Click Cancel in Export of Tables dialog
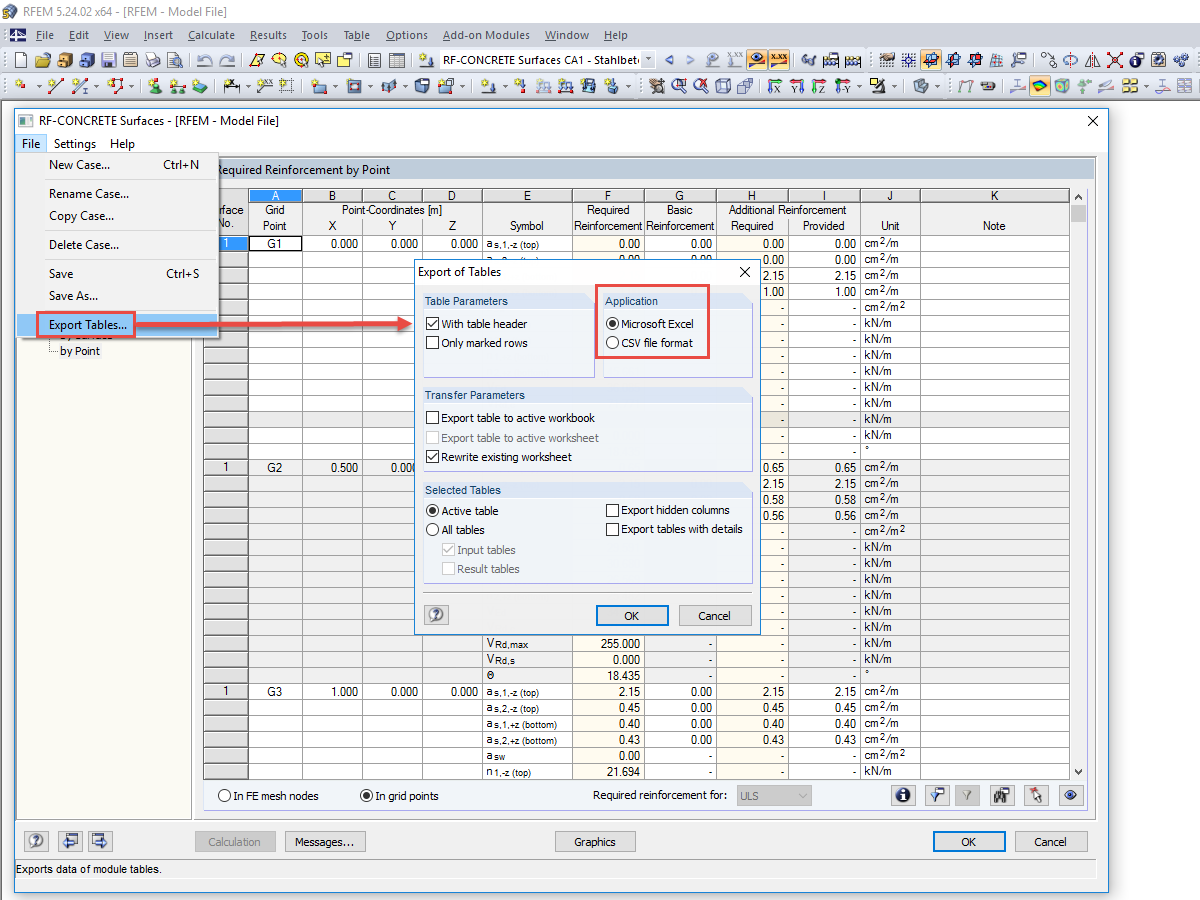 [715, 615]
